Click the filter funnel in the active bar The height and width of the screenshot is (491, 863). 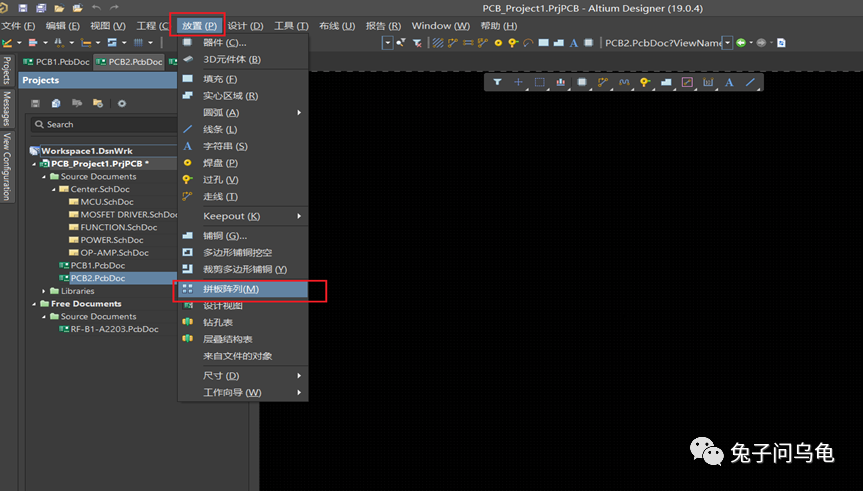497,82
